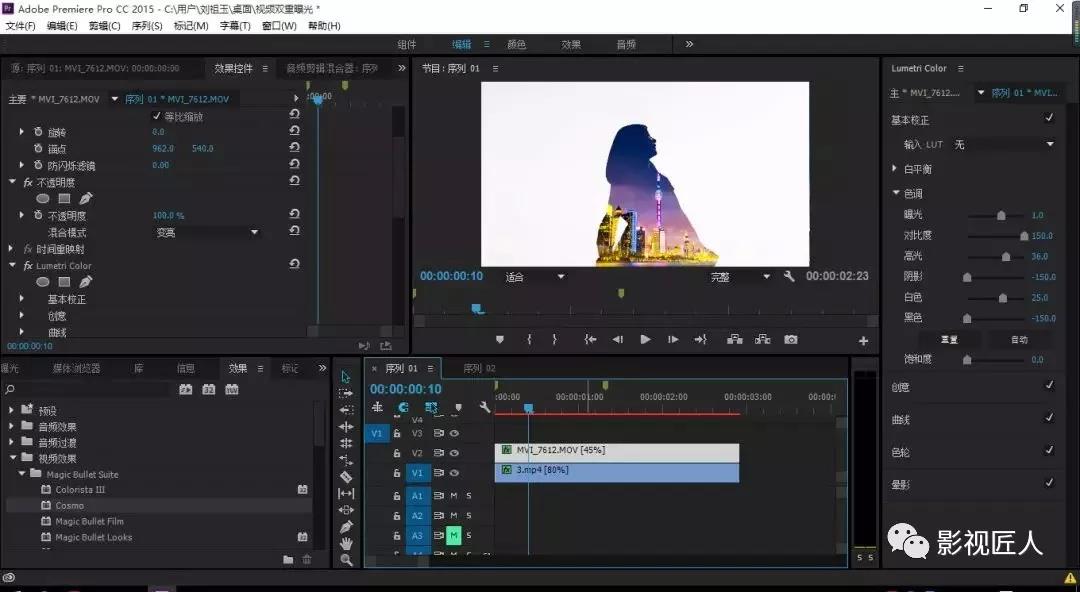Click the Export Frame camera icon
1080x592 pixels.
click(791, 340)
